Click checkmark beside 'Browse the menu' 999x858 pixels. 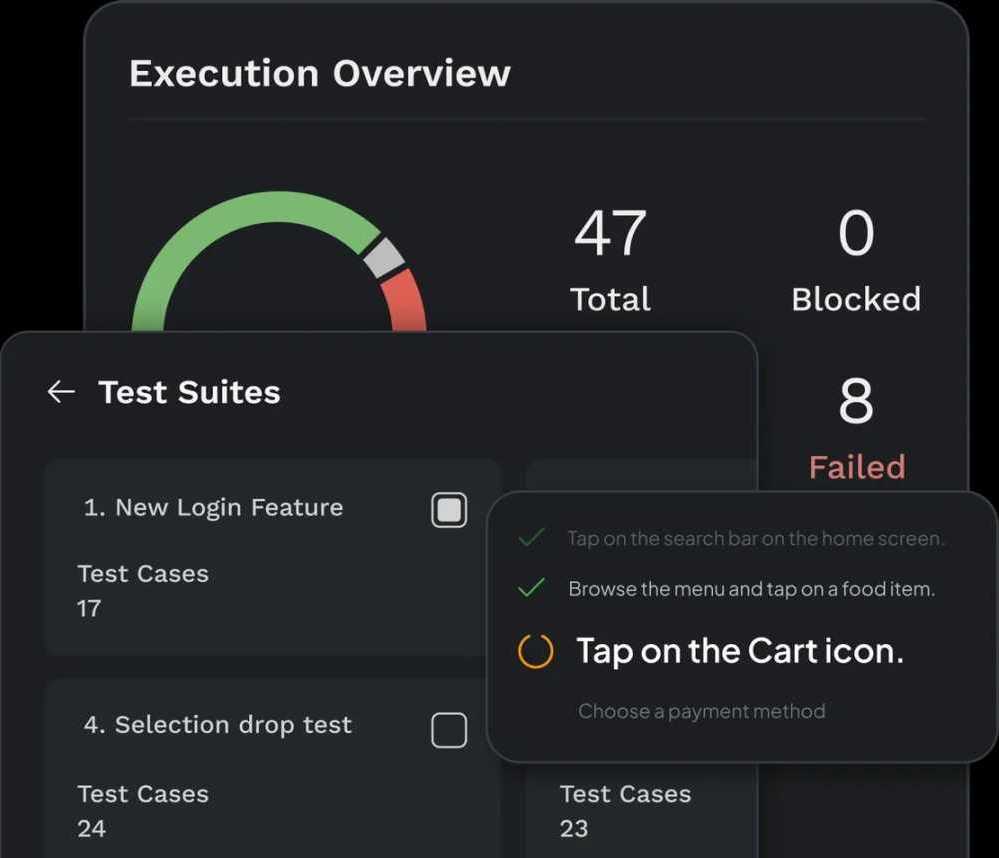[531, 587]
